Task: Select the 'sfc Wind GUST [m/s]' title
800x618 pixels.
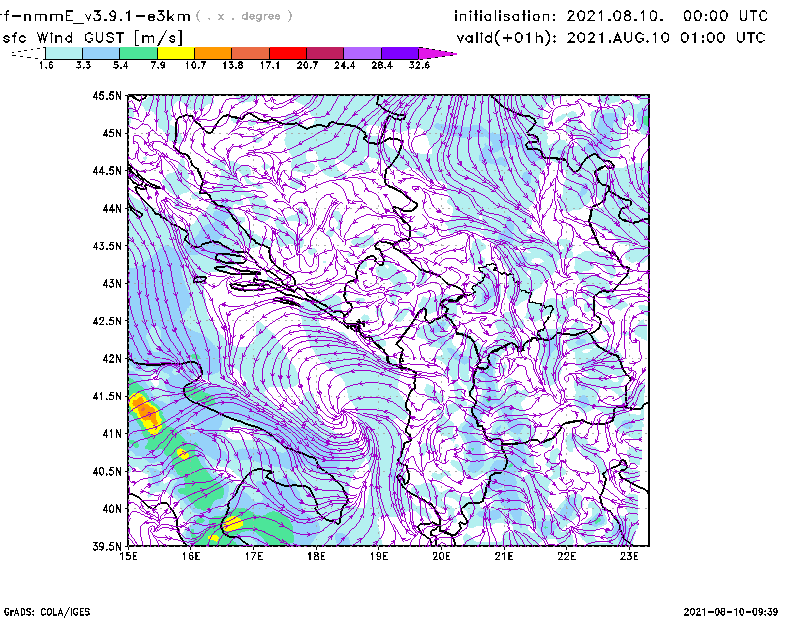Action: (92, 38)
